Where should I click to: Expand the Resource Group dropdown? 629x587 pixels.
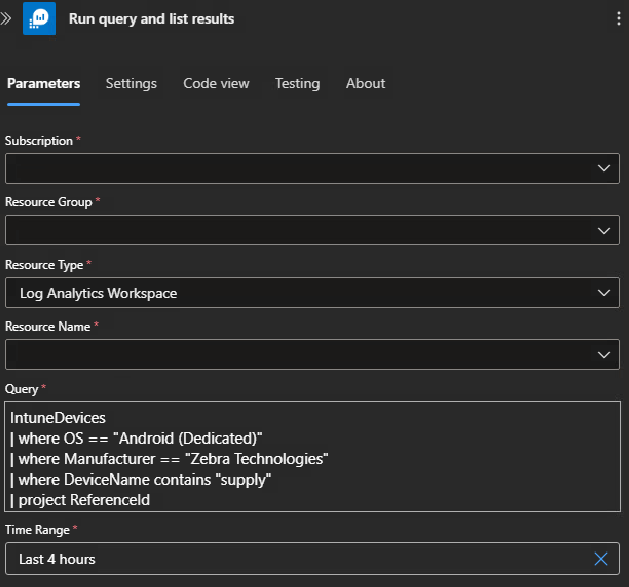pos(603,230)
